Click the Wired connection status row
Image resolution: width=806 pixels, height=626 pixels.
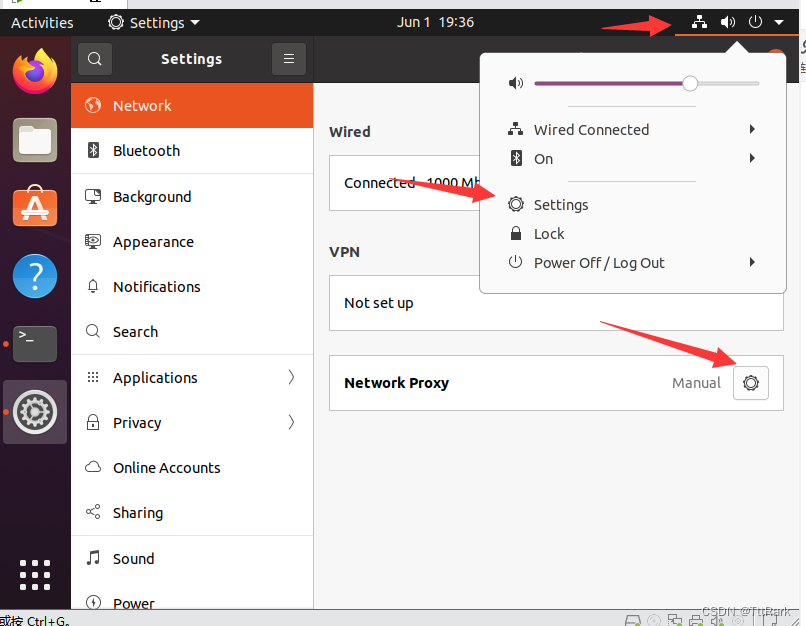click(x=405, y=183)
